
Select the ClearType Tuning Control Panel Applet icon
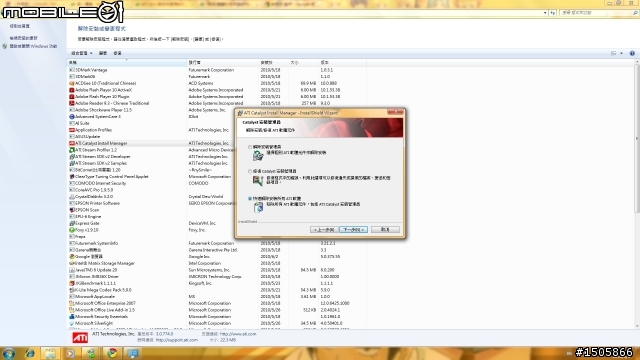[71, 177]
